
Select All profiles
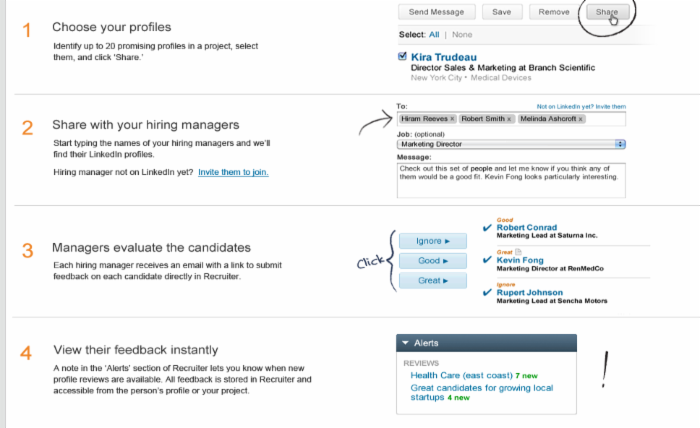click(x=434, y=35)
